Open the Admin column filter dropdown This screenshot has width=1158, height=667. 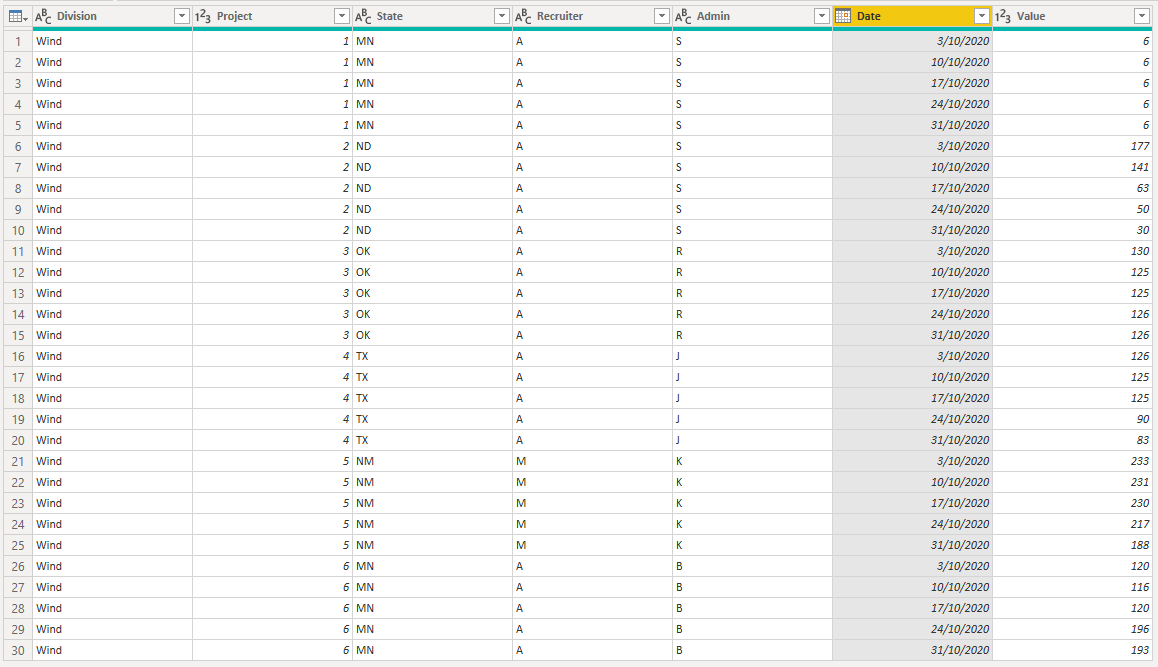pyautogui.click(x=822, y=16)
